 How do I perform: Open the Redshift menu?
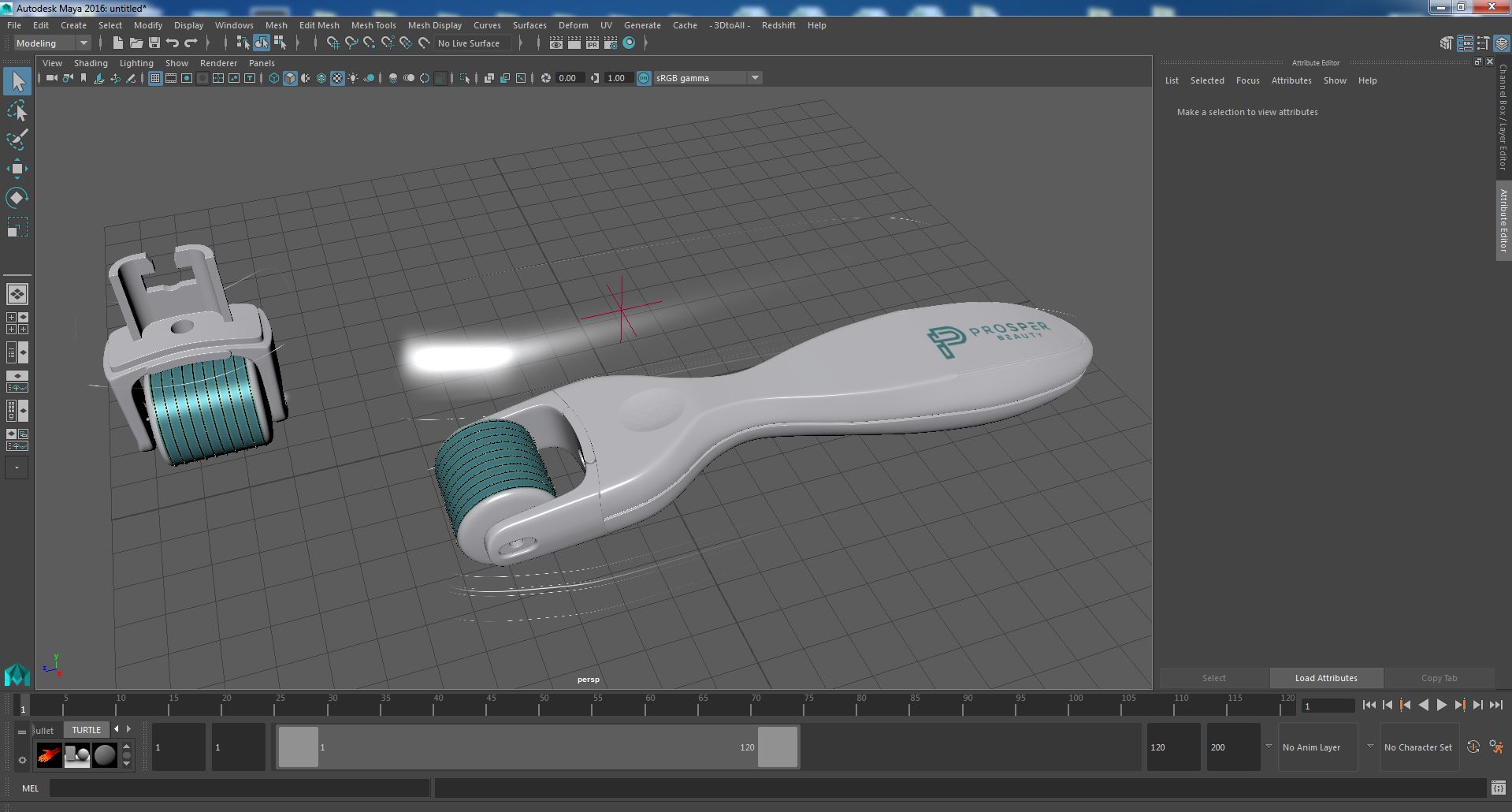778,25
